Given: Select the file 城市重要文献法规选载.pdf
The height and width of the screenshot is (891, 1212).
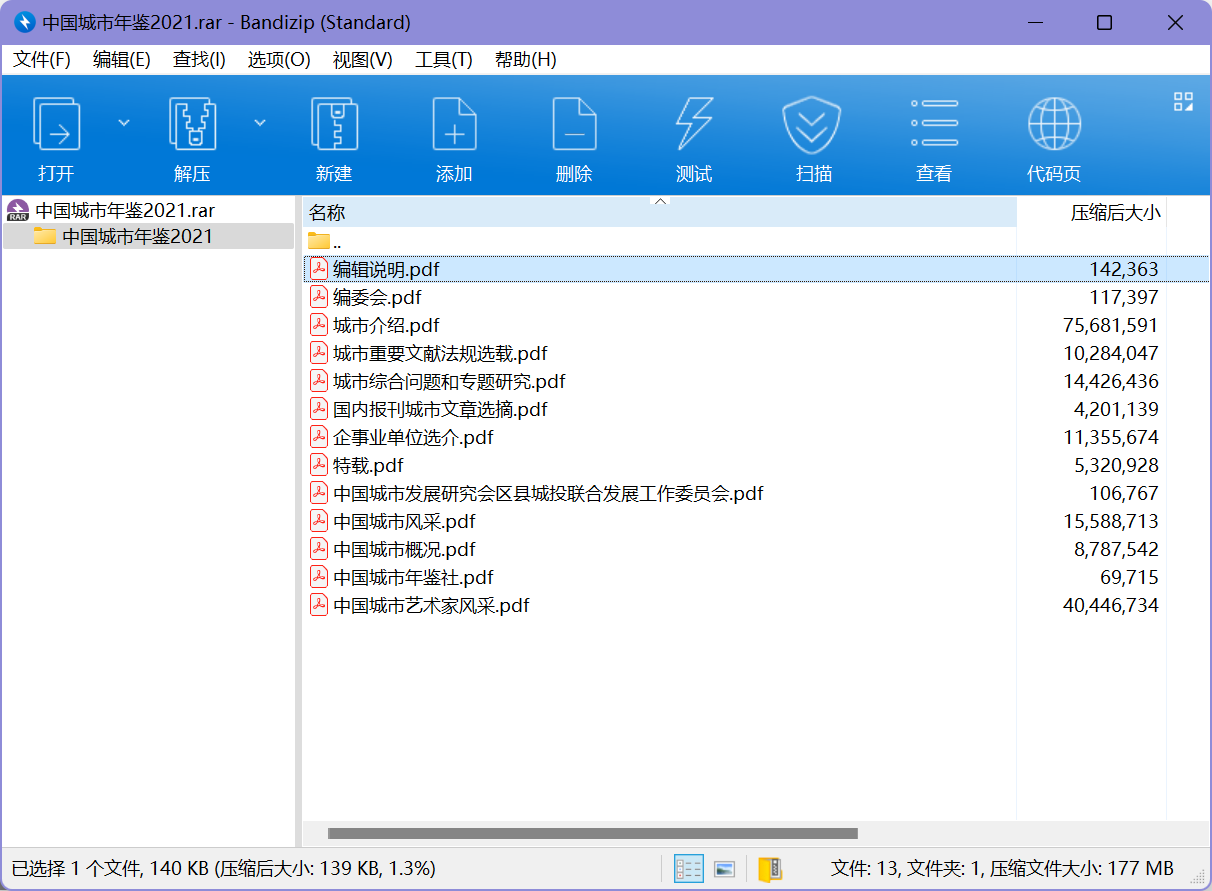Looking at the screenshot, I should [x=440, y=353].
